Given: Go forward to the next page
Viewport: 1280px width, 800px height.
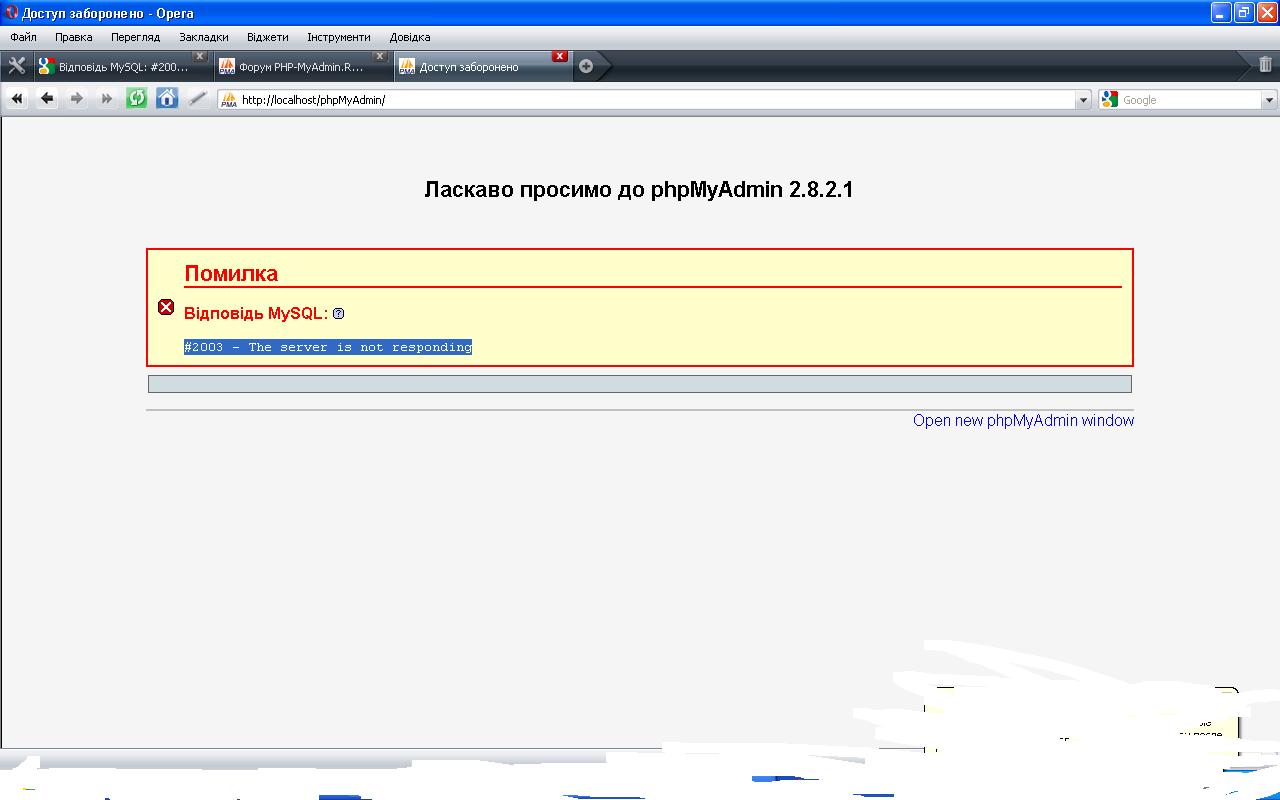Looking at the screenshot, I should (x=77, y=98).
